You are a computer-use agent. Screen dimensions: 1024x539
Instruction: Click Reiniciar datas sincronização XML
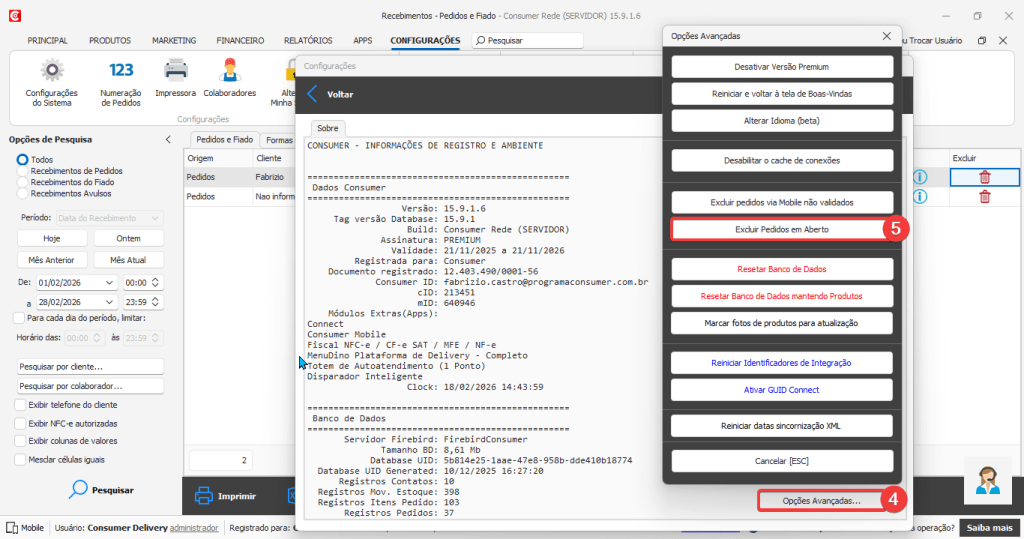click(782, 426)
